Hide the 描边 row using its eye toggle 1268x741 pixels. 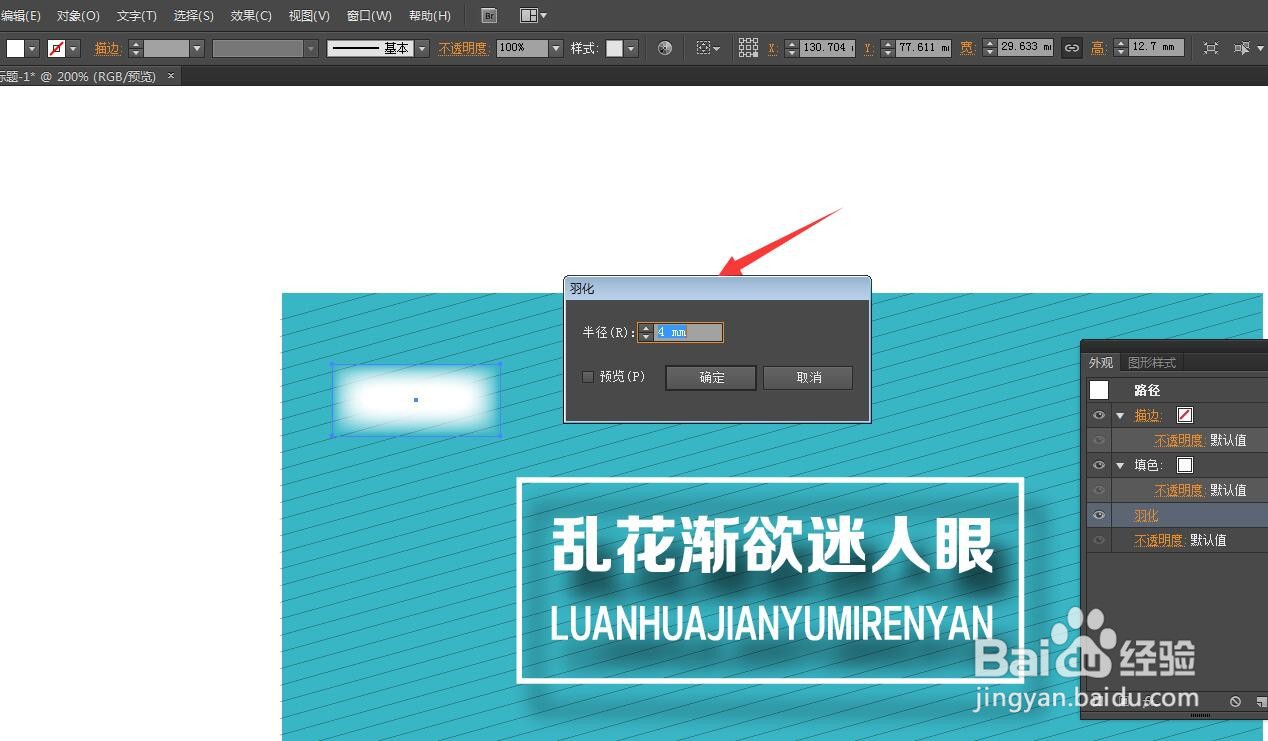[x=1098, y=415]
